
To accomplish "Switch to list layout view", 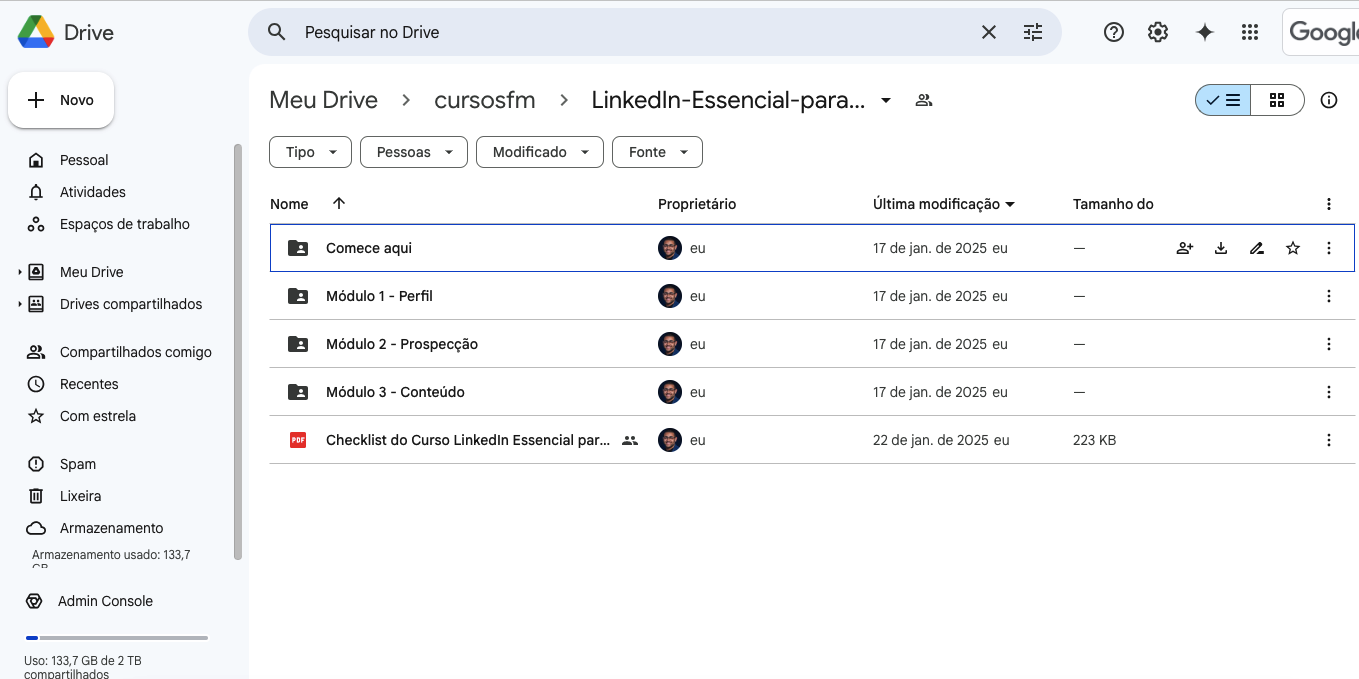I will (1223, 100).
